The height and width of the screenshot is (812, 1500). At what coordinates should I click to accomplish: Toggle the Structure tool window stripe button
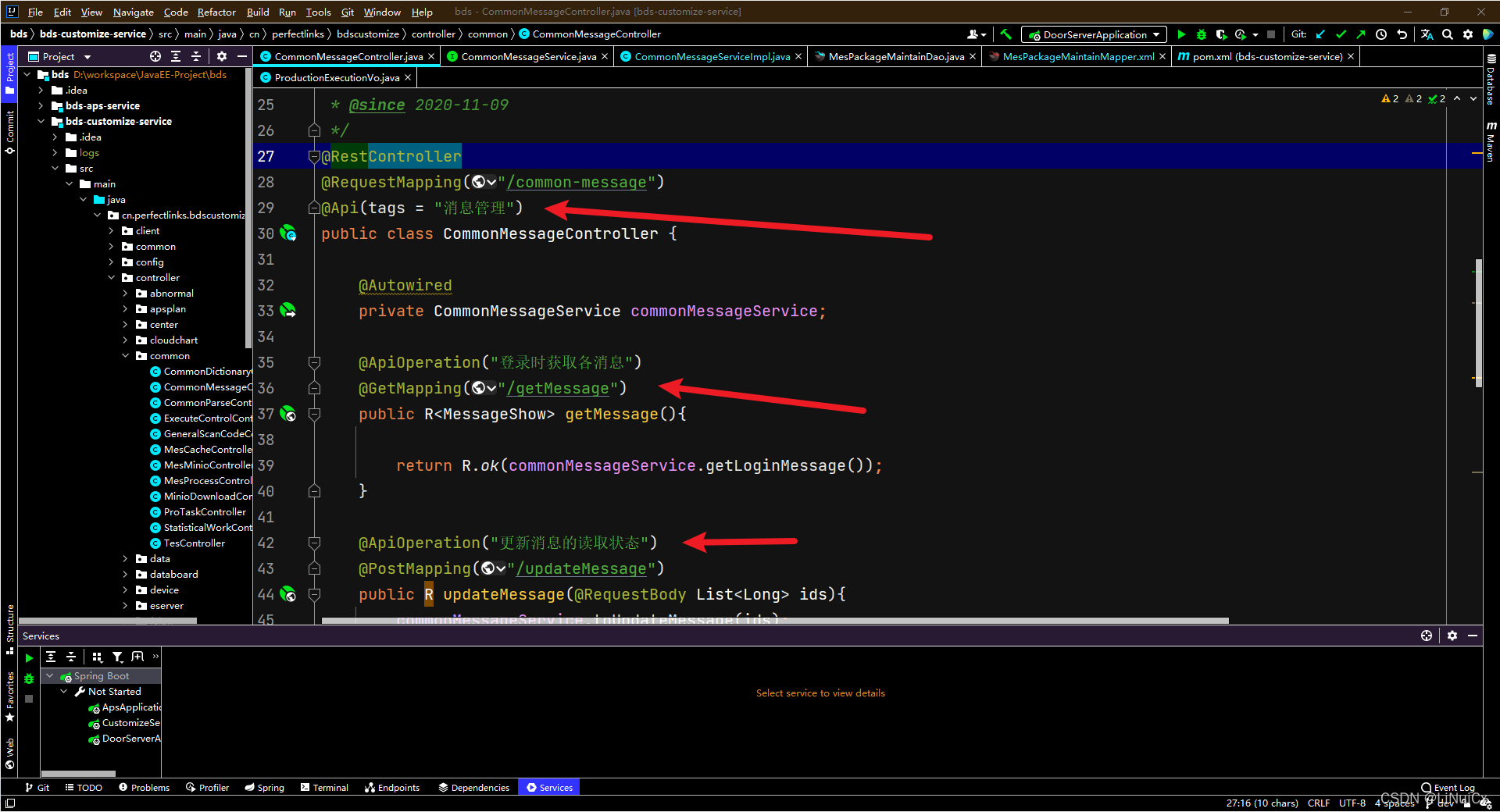9,629
